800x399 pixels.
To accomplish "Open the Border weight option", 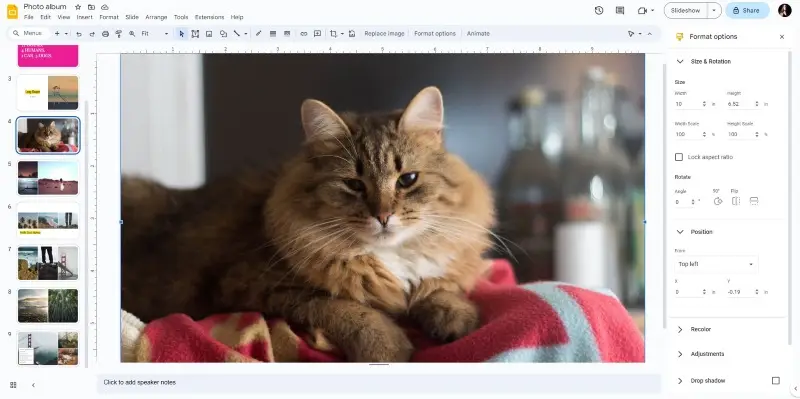I will [273, 34].
